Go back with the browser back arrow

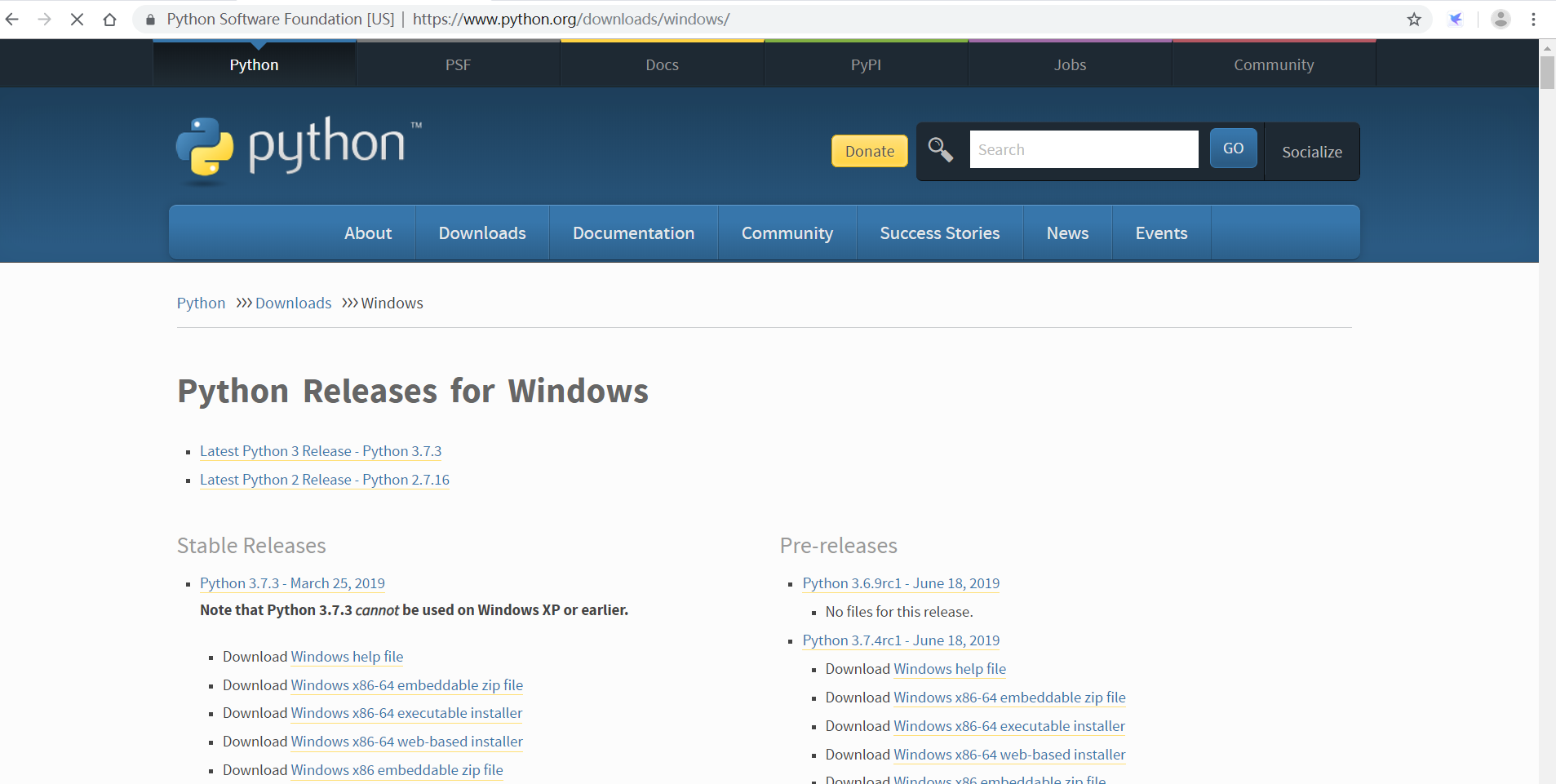point(12,19)
